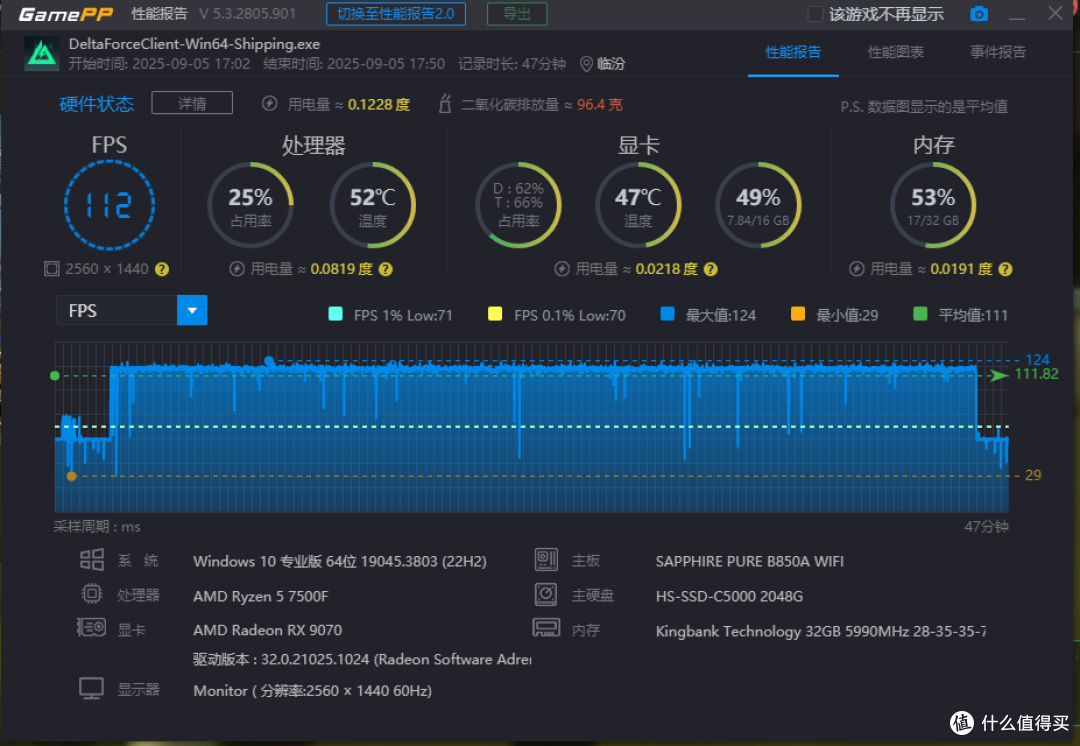The height and width of the screenshot is (746, 1080).
Task: Click the blue maximum point on chart
Action: (269, 361)
